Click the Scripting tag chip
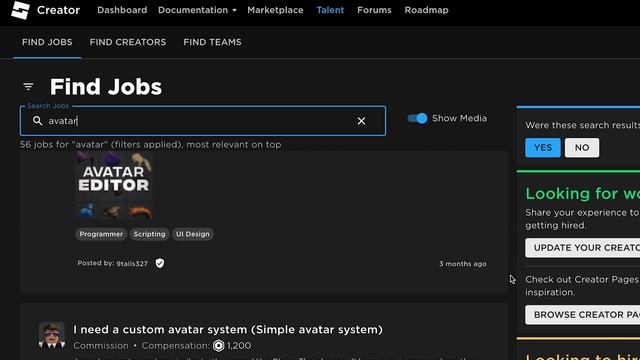The width and height of the screenshot is (640, 360). pyautogui.click(x=149, y=234)
